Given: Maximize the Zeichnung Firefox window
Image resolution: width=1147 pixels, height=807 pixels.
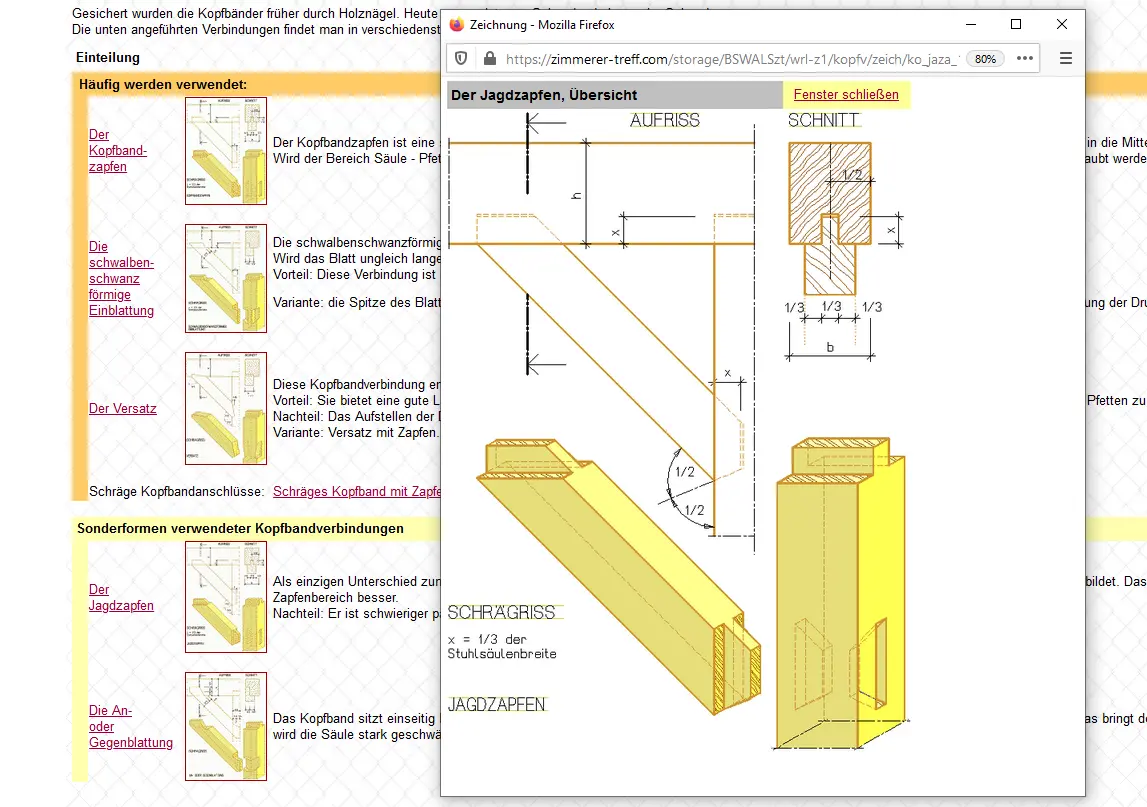Looking at the screenshot, I should pos(1016,24).
